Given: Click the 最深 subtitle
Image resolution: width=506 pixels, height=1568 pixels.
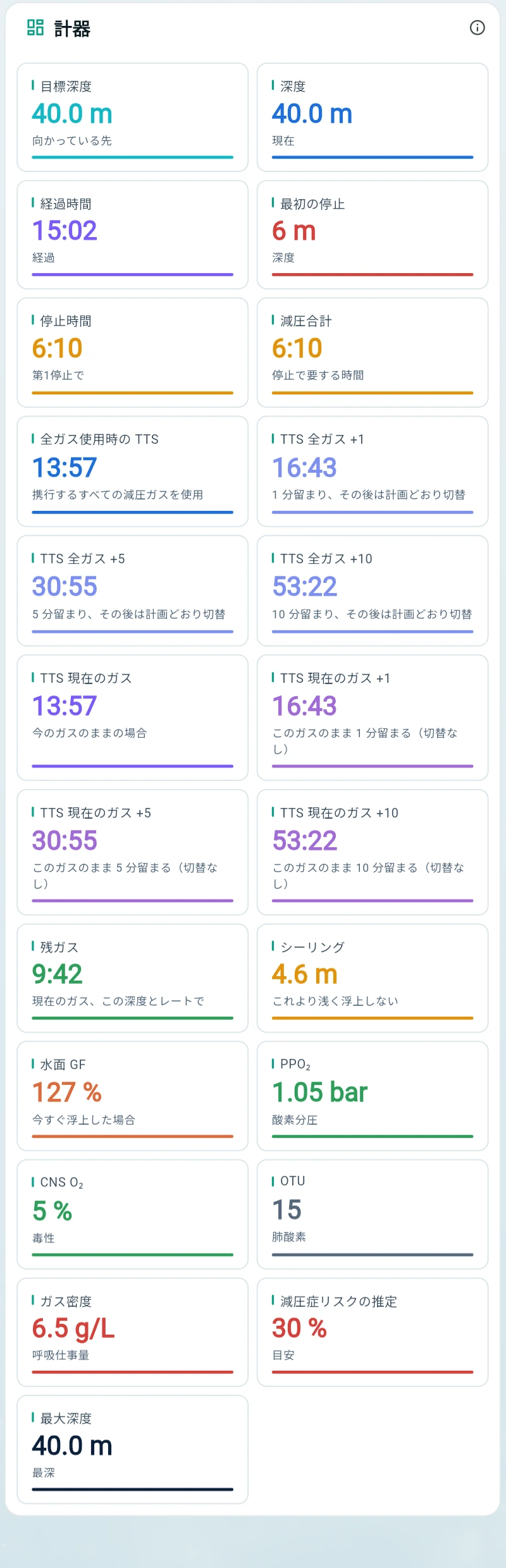Looking at the screenshot, I should coord(44,1473).
